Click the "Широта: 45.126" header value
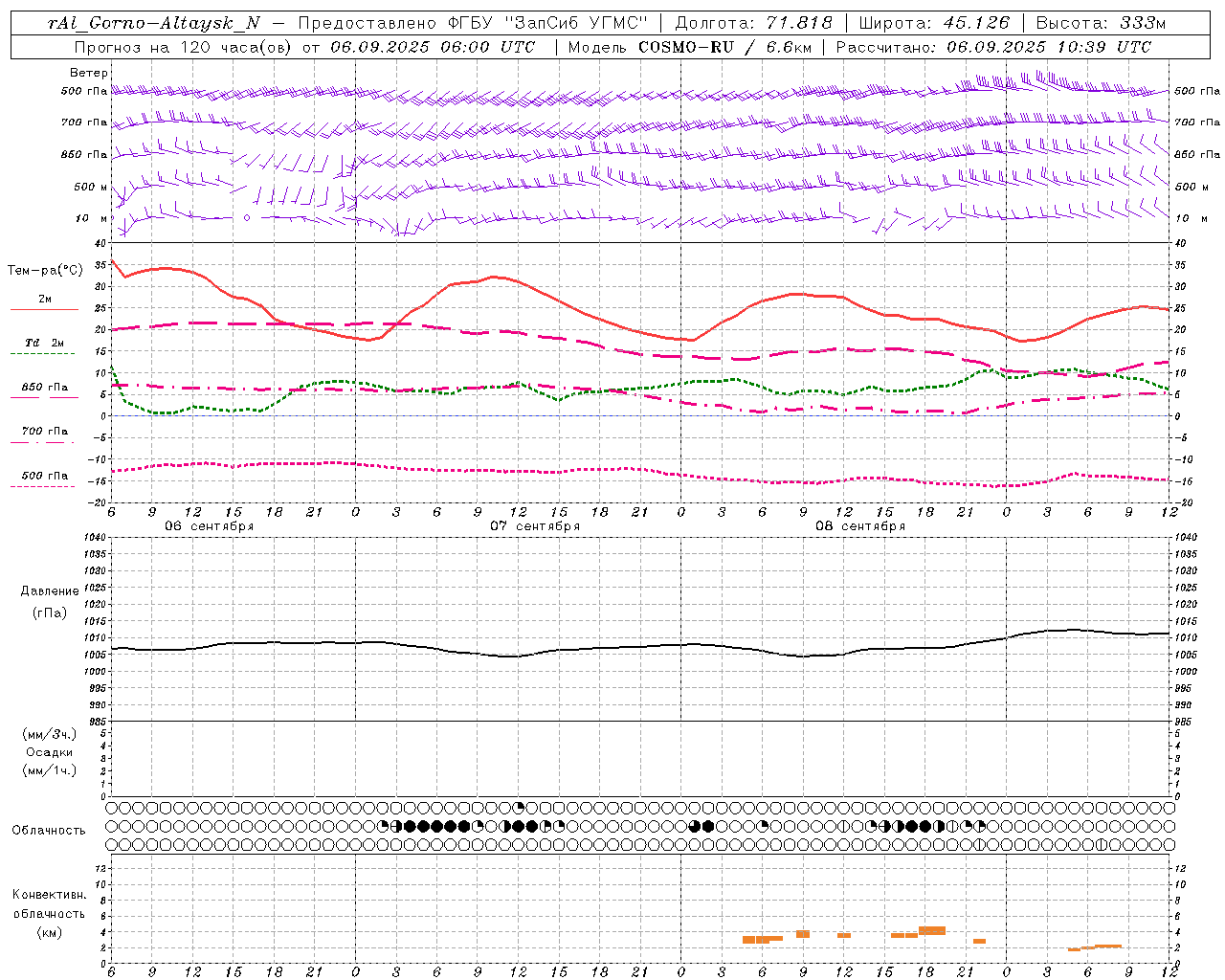 (x=934, y=24)
